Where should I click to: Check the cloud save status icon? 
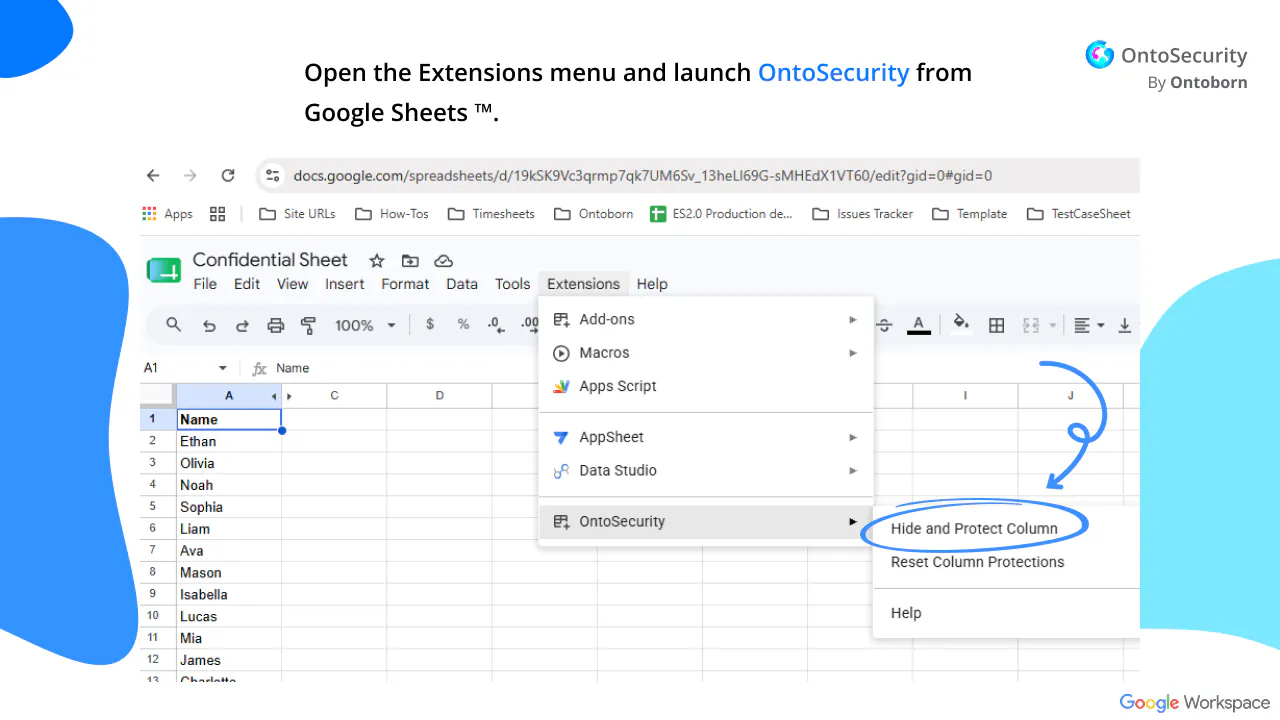(x=443, y=261)
